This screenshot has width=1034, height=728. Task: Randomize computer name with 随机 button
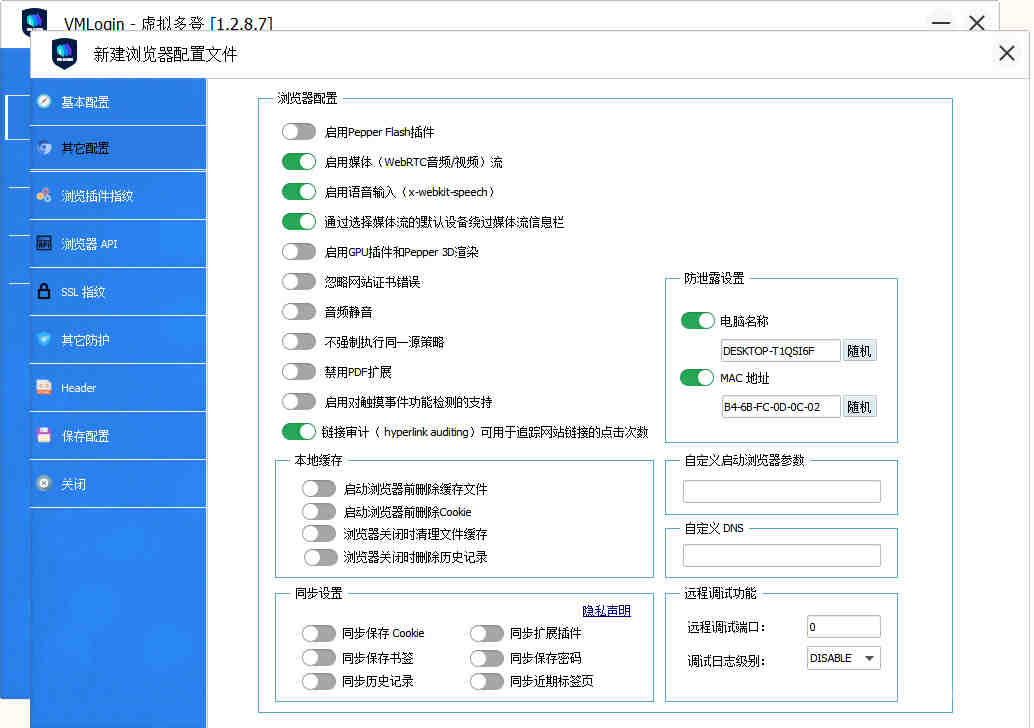click(859, 351)
